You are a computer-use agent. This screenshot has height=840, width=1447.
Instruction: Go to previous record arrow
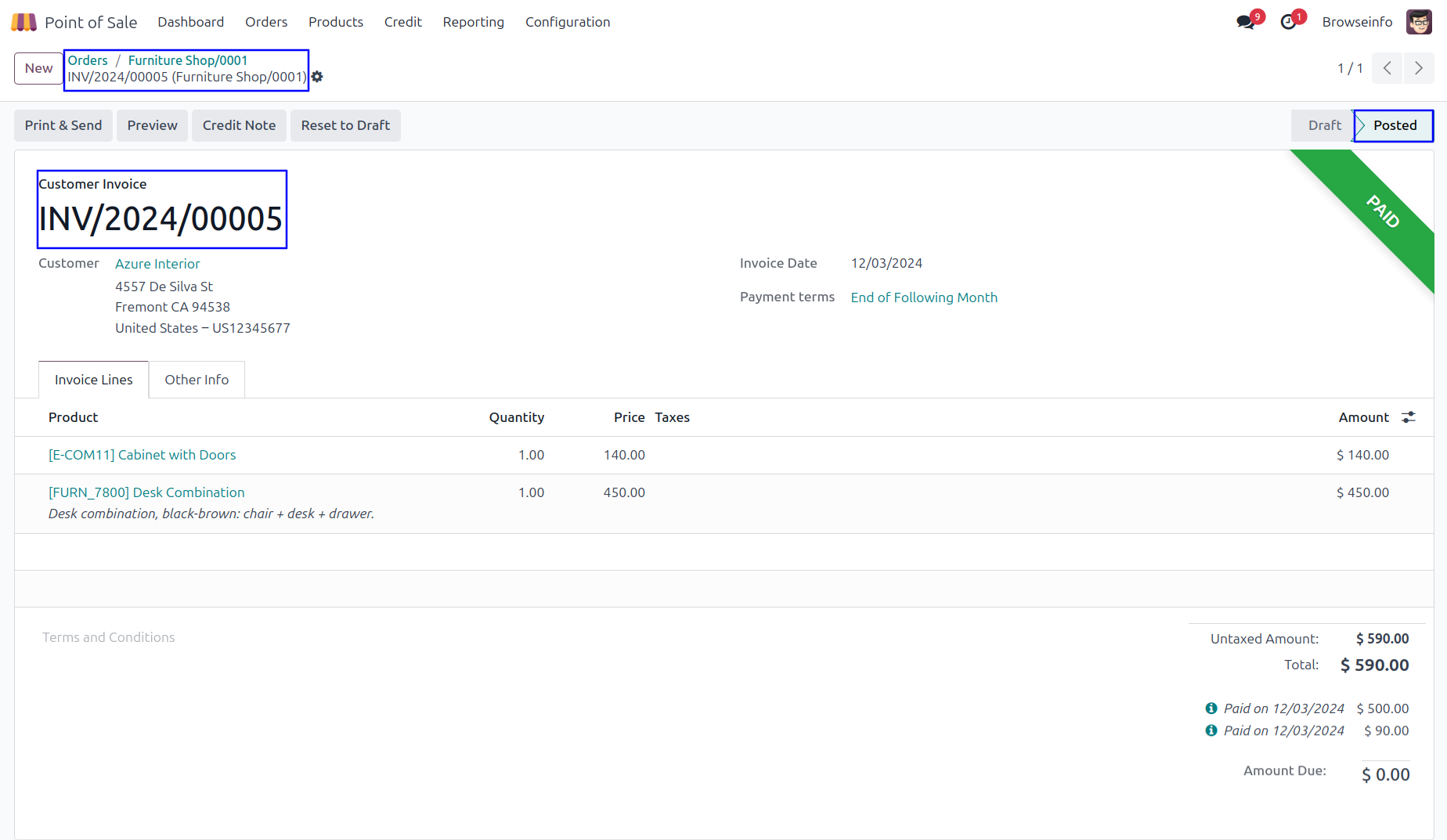1387,68
